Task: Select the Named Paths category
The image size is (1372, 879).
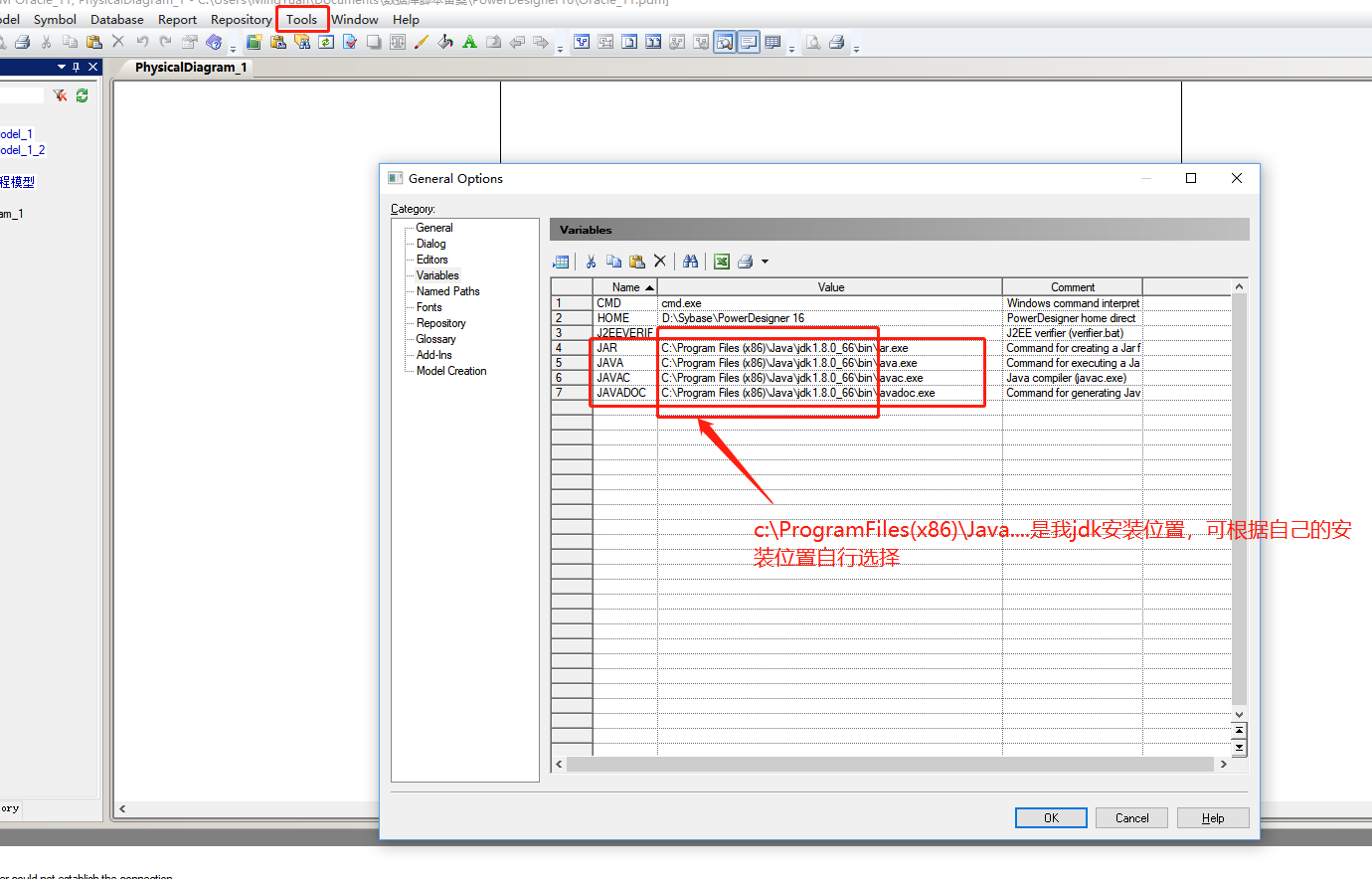Action: point(447,290)
